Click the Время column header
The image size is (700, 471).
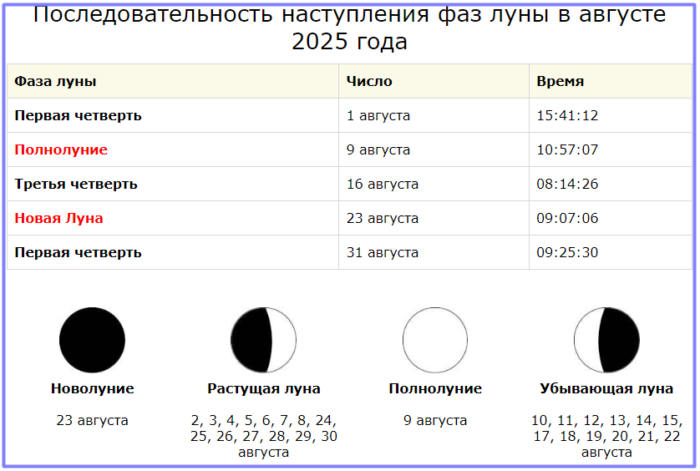tap(560, 82)
